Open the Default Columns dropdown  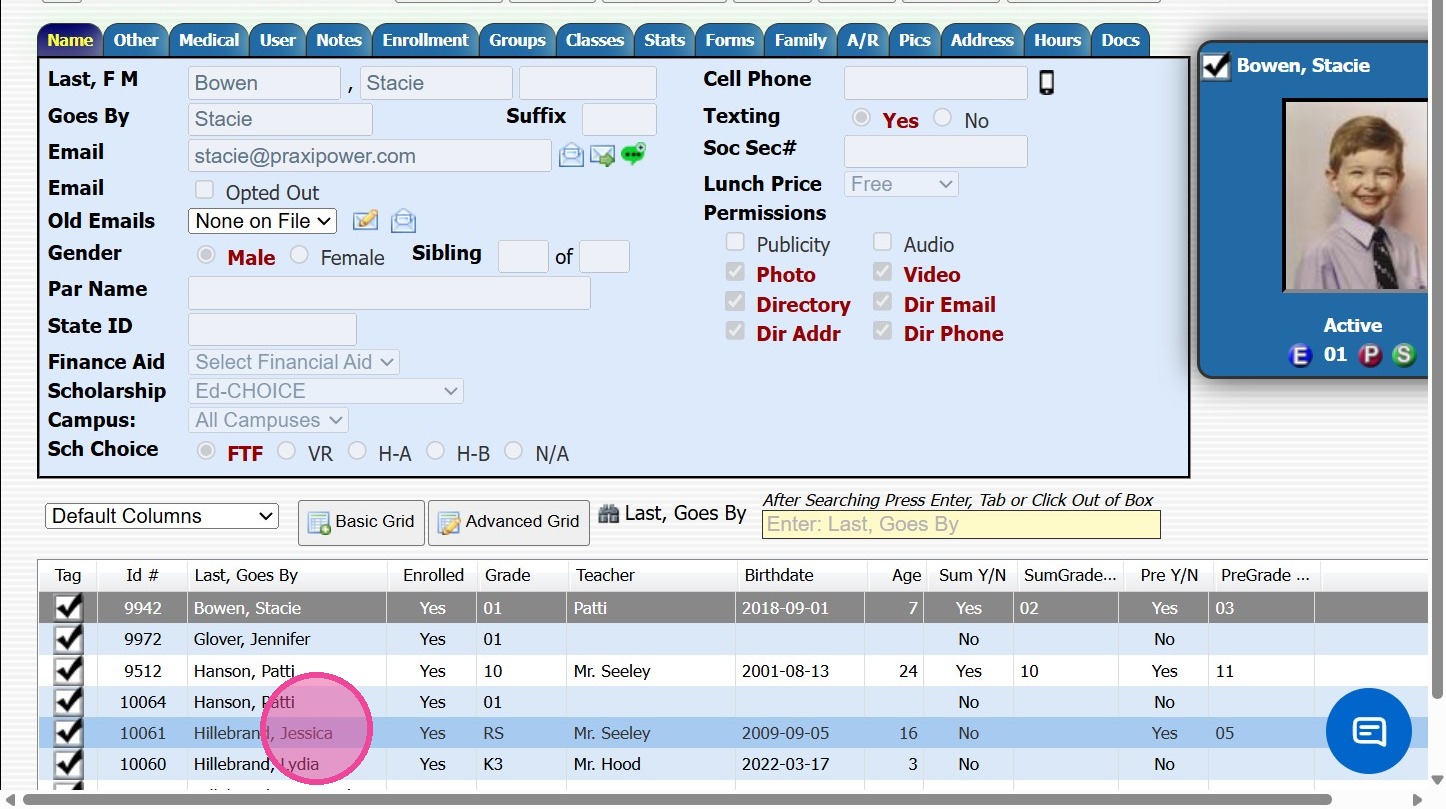coord(162,516)
